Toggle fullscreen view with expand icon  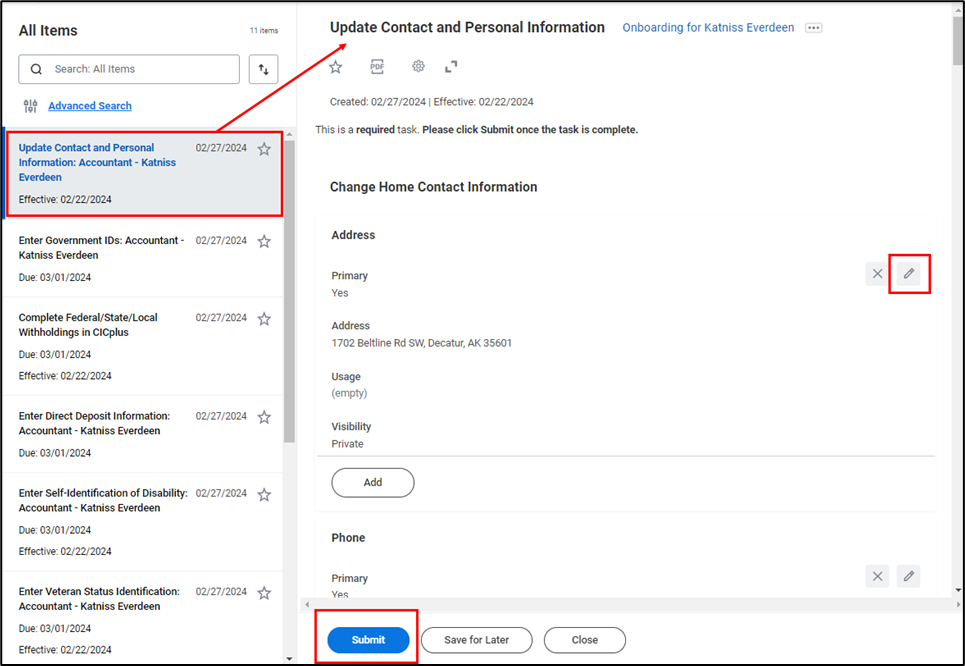coord(451,67)
